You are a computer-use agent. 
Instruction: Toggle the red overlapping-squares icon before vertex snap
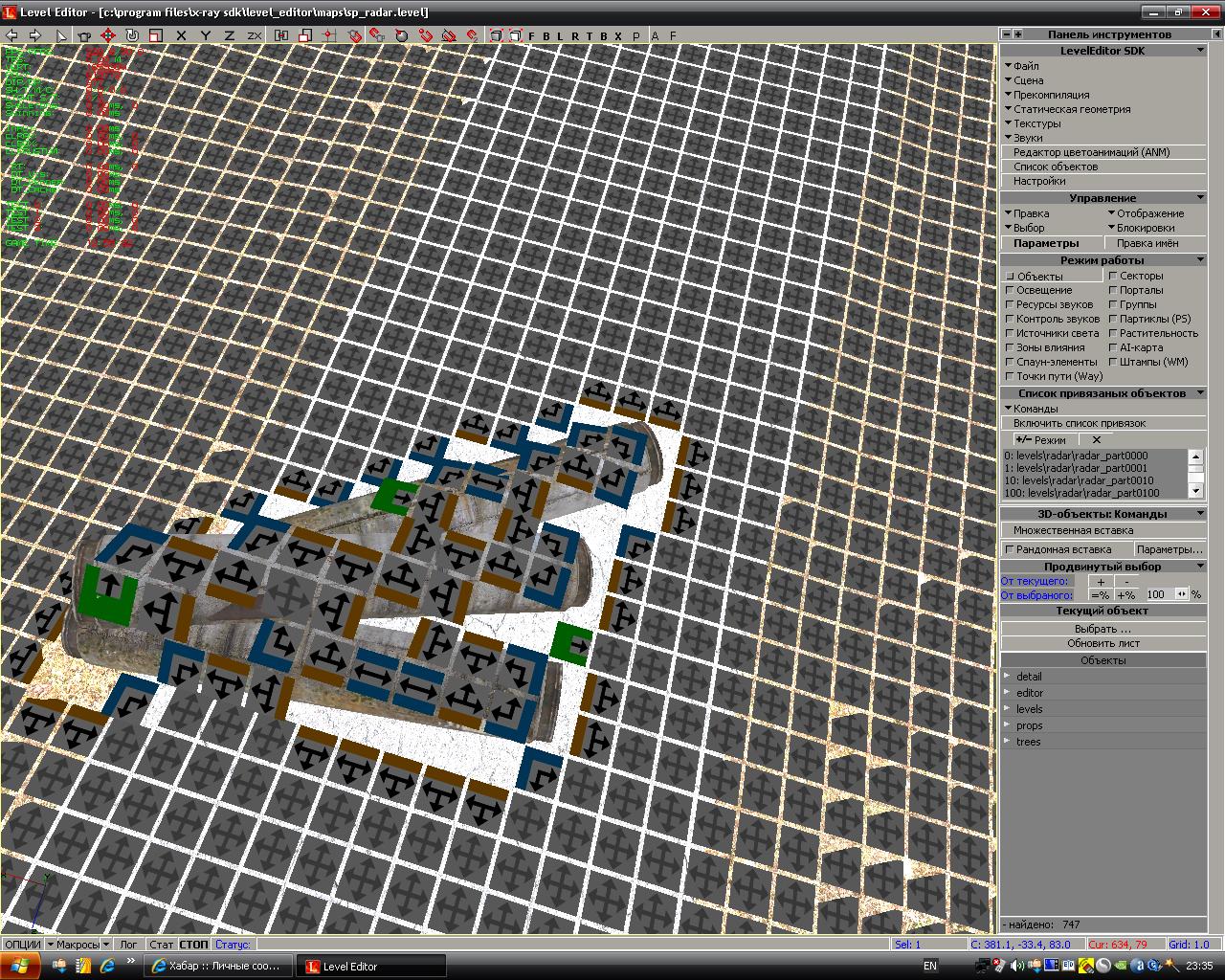coord(305,35)
